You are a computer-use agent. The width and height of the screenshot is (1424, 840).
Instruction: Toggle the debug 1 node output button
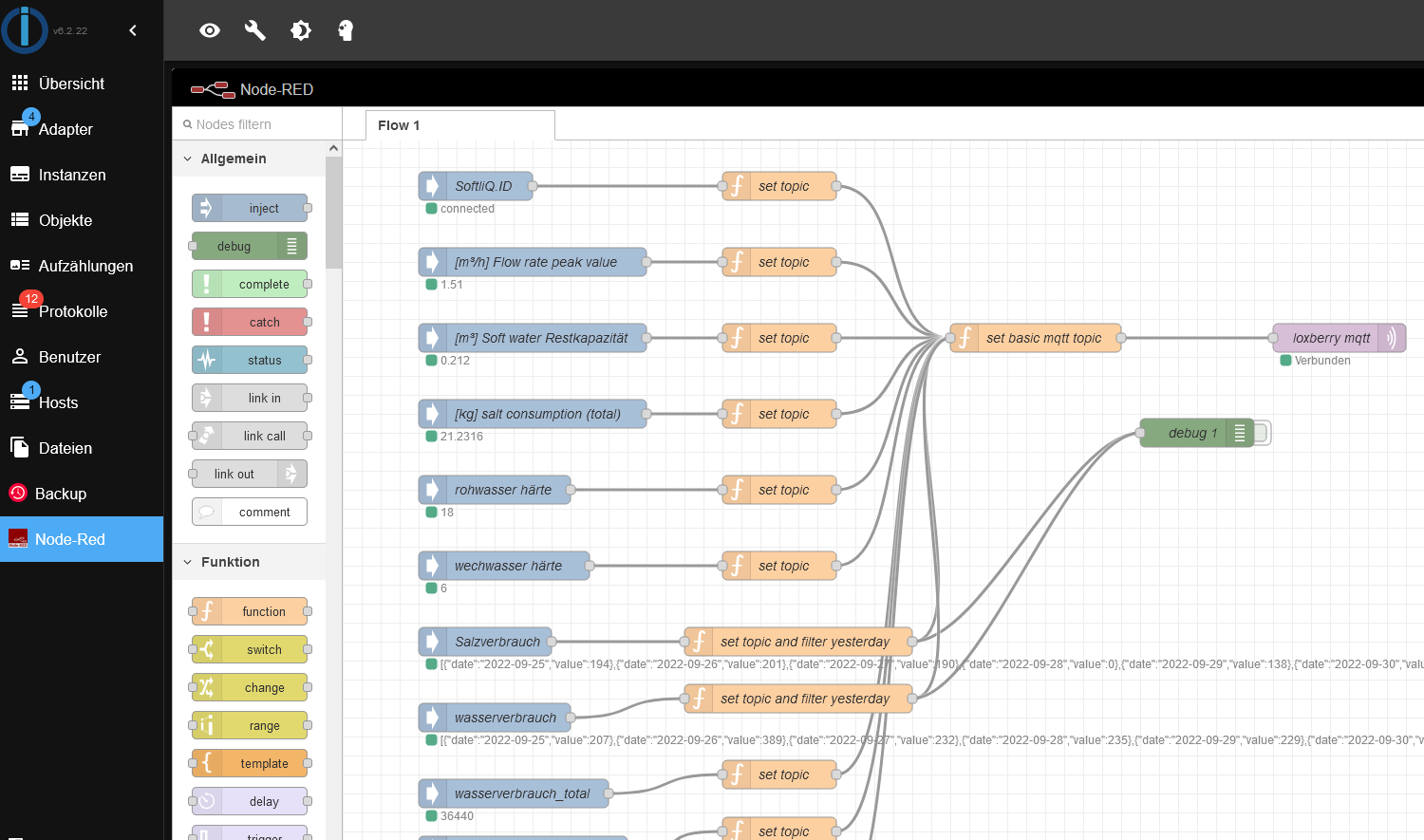tap(1262, 433)
